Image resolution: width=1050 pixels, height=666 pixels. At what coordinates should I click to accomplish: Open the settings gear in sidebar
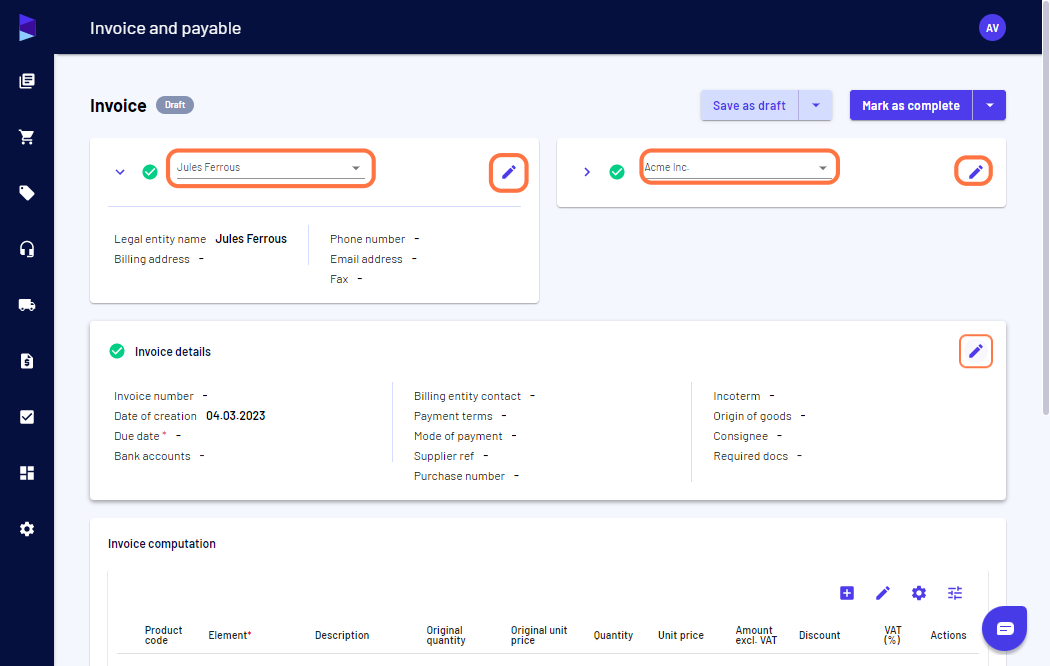[27, 529]
